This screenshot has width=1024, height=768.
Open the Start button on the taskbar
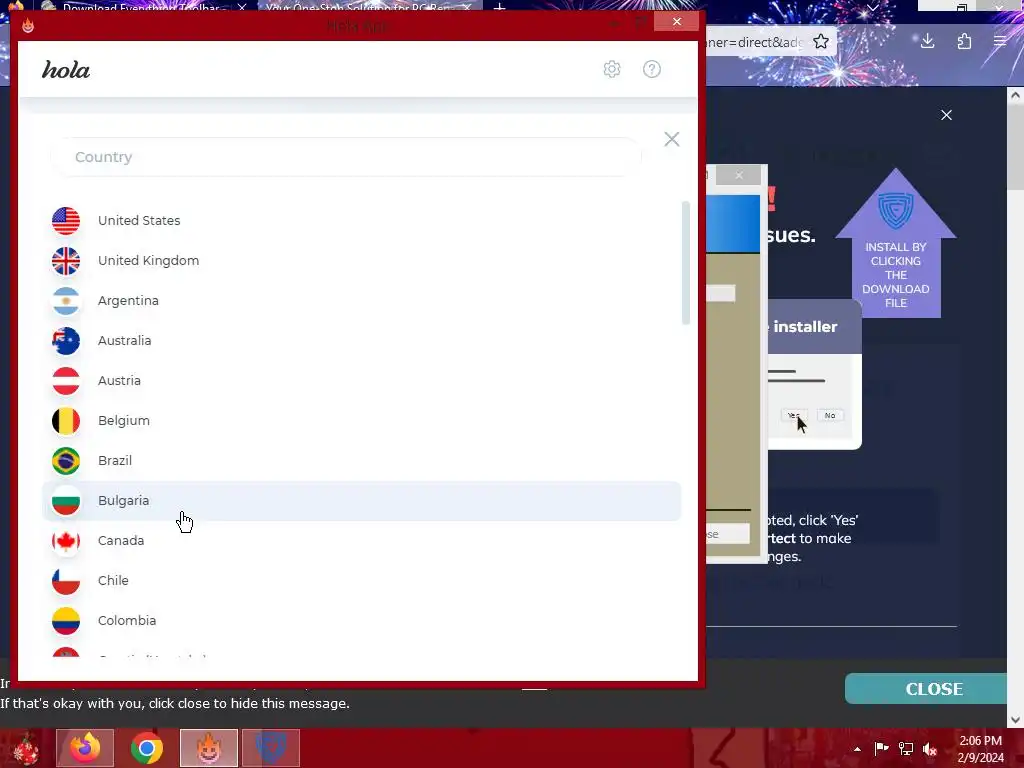pos(26,748)
